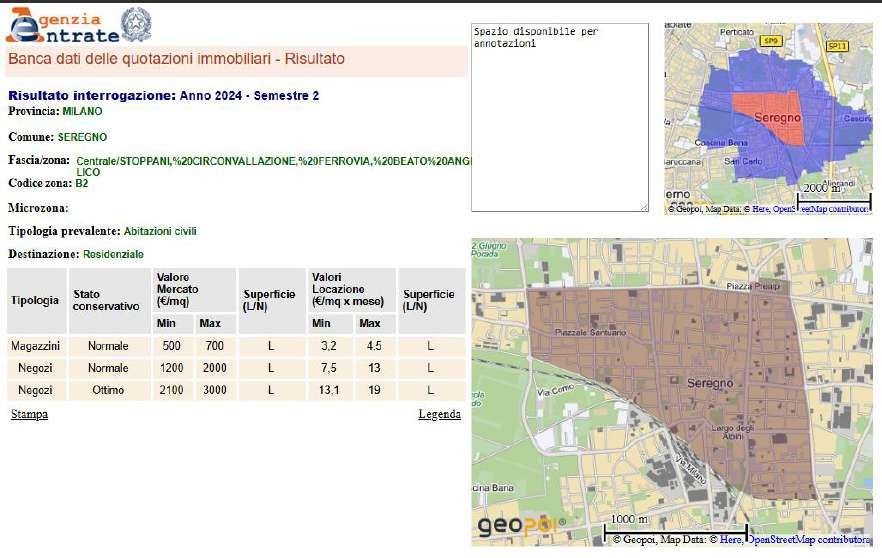This screenshot has width=882, height=558.
Task: Click the Tipologia column header
Action: (x=35, y=301)
